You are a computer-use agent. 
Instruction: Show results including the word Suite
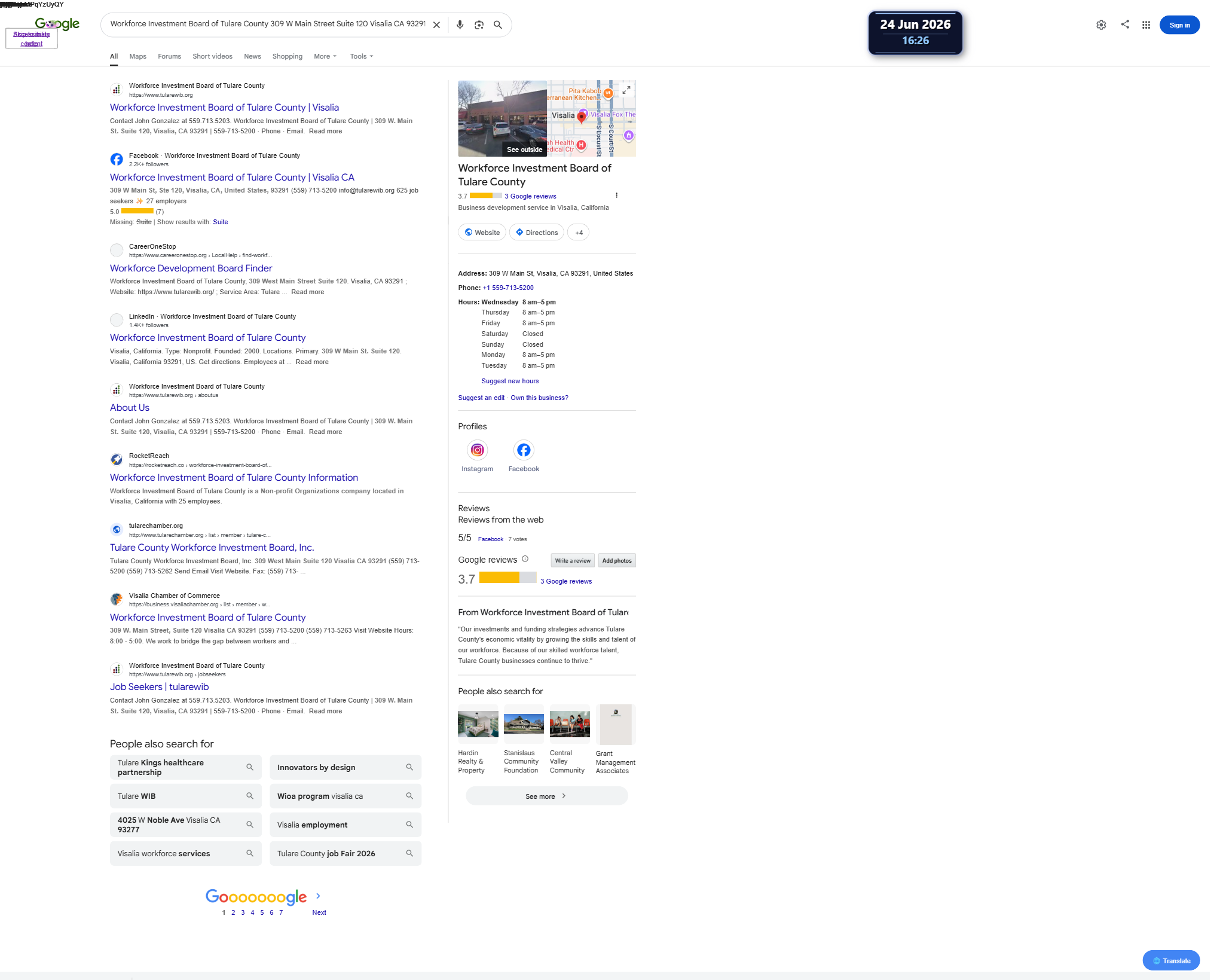pyautogui.click(x=221, y=222)
